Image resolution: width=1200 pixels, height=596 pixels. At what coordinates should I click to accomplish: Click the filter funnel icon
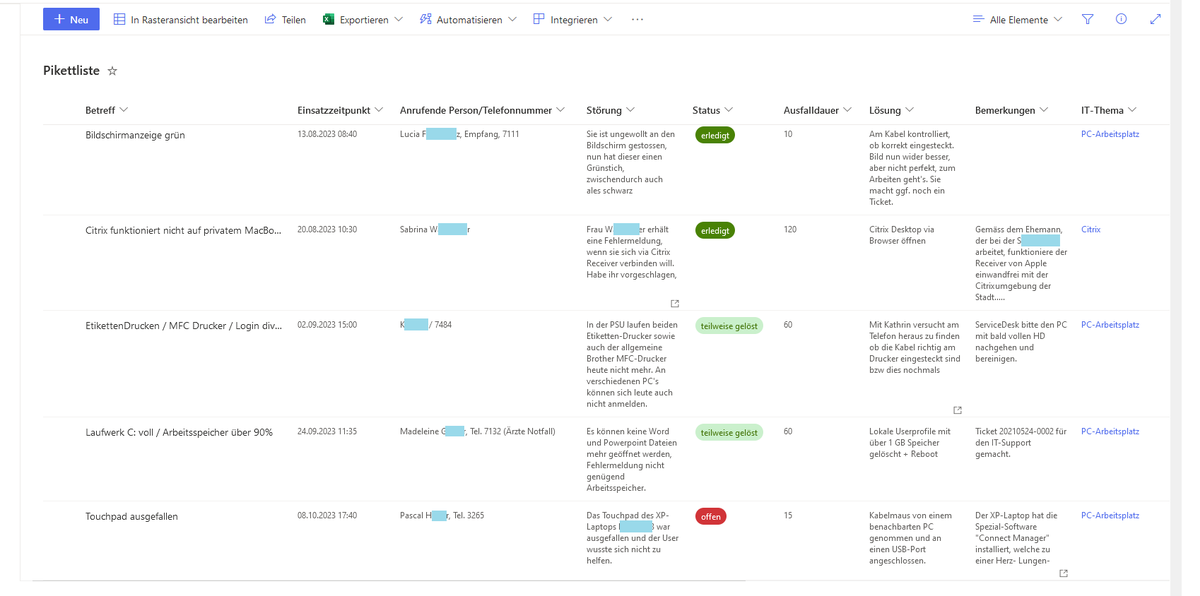coord(1087,19)
